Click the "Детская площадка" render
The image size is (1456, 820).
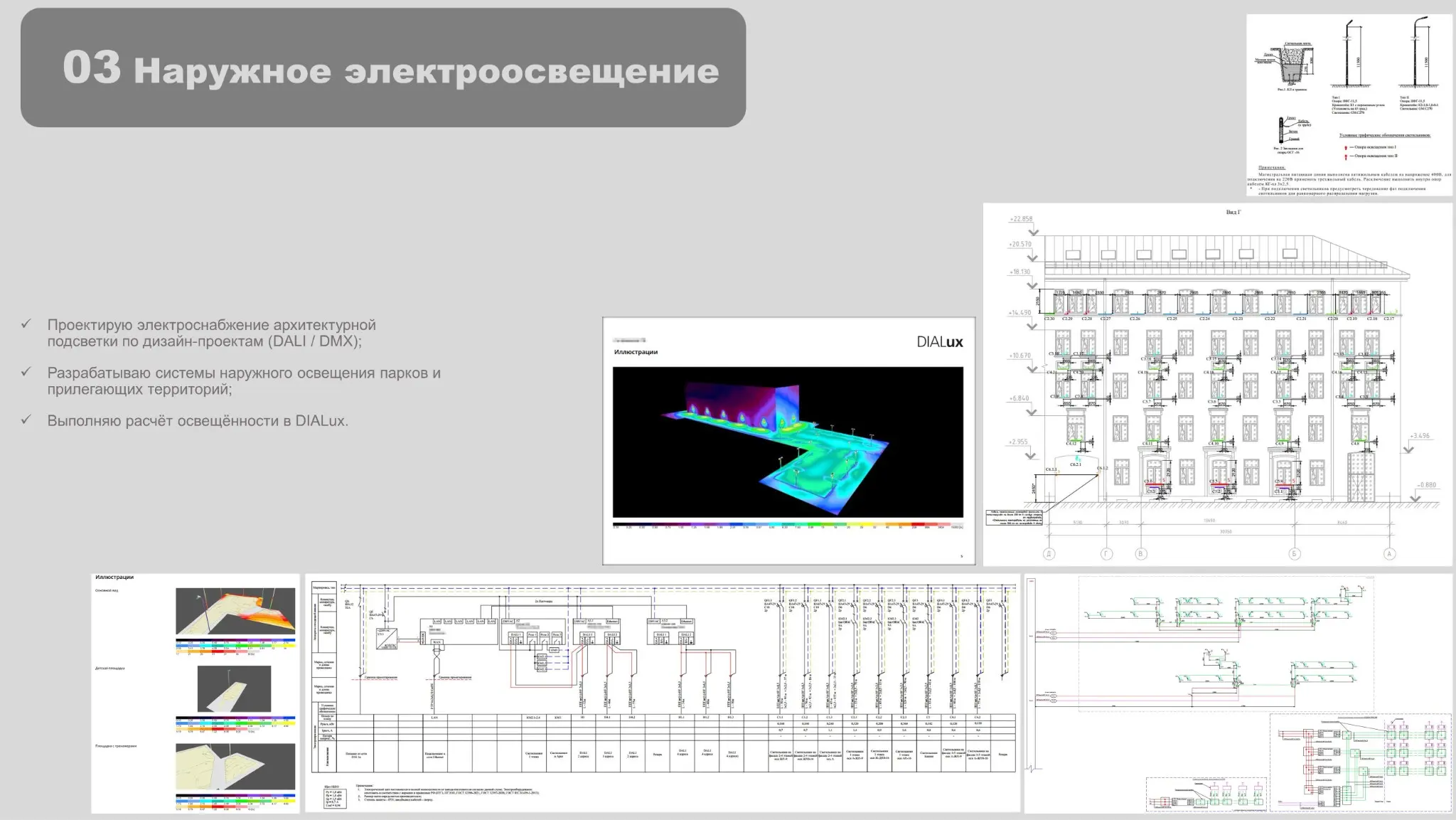(234, 689)
